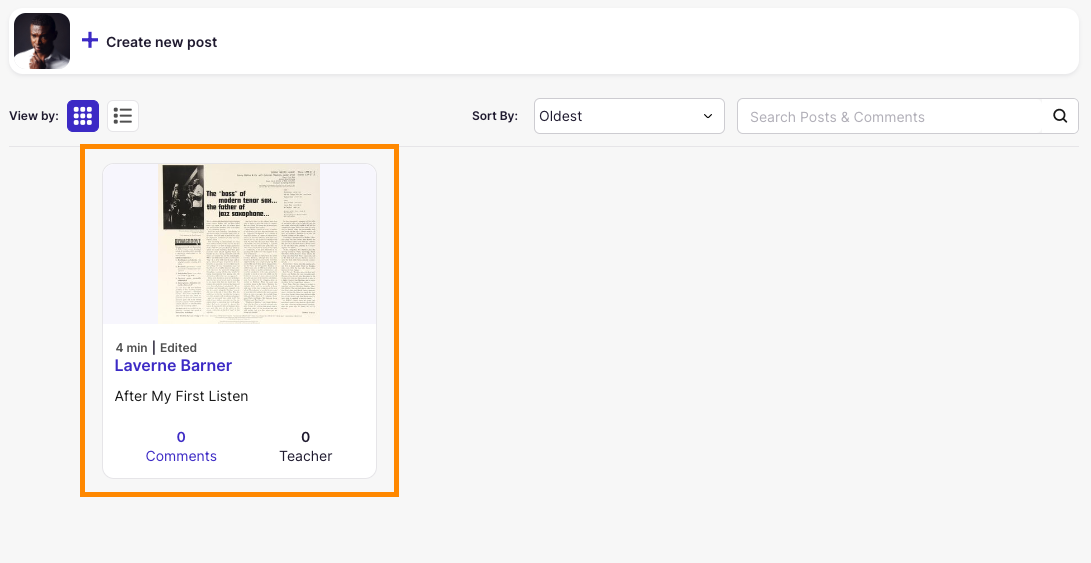The image size is (1091, 563).
Task: Click the magnifying glass search icon
Action: [1060, 116]
